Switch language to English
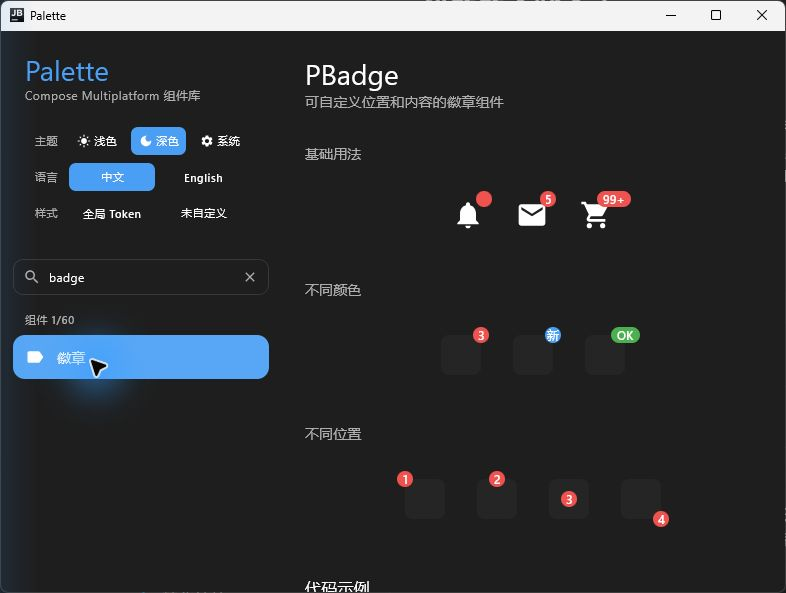Image resolution: width=786 pixels, height=593 pixels. click(203, 178)
